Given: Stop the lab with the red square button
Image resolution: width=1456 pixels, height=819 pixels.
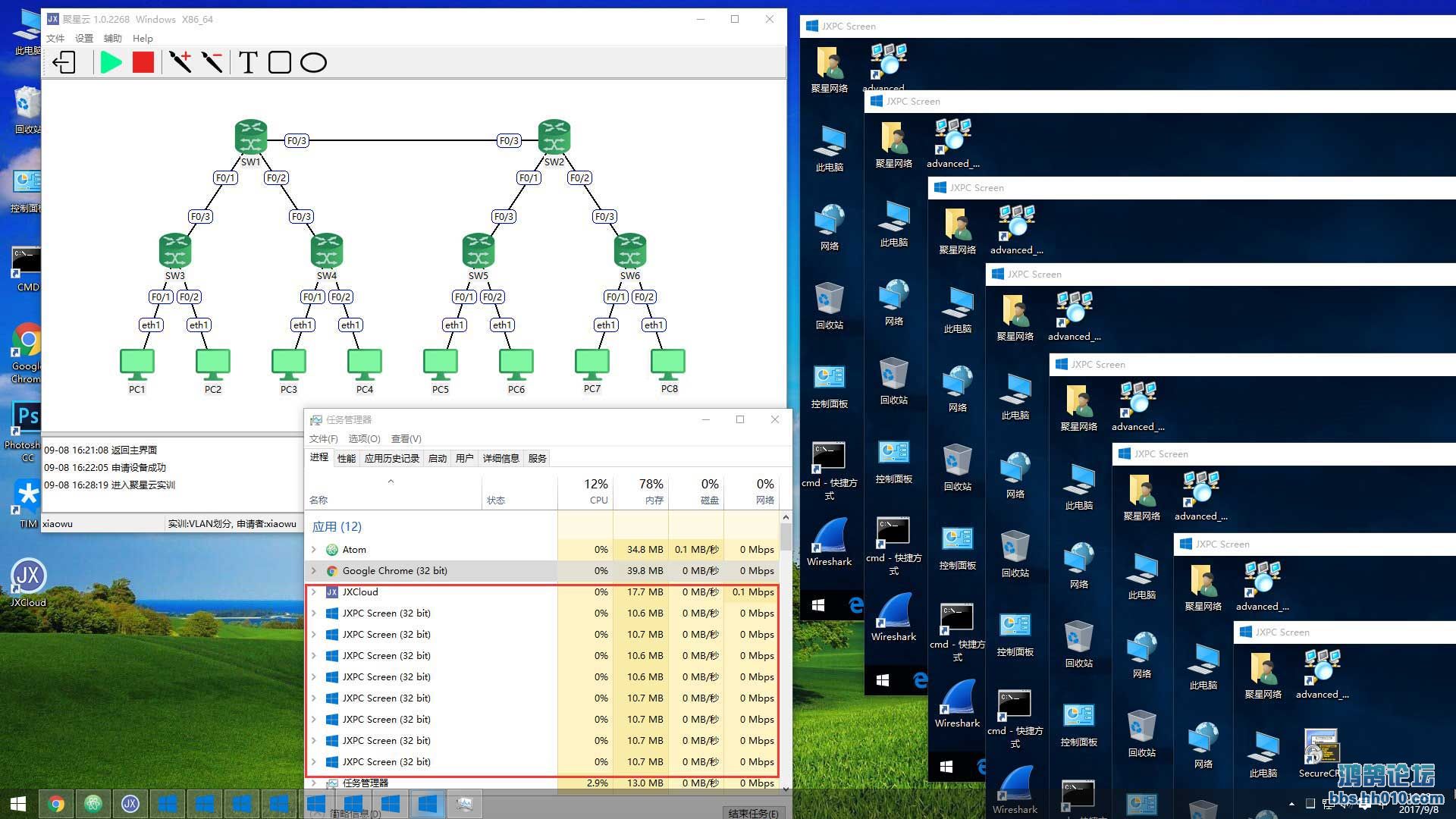Looking at the screenshot, I should click(143, 62).
